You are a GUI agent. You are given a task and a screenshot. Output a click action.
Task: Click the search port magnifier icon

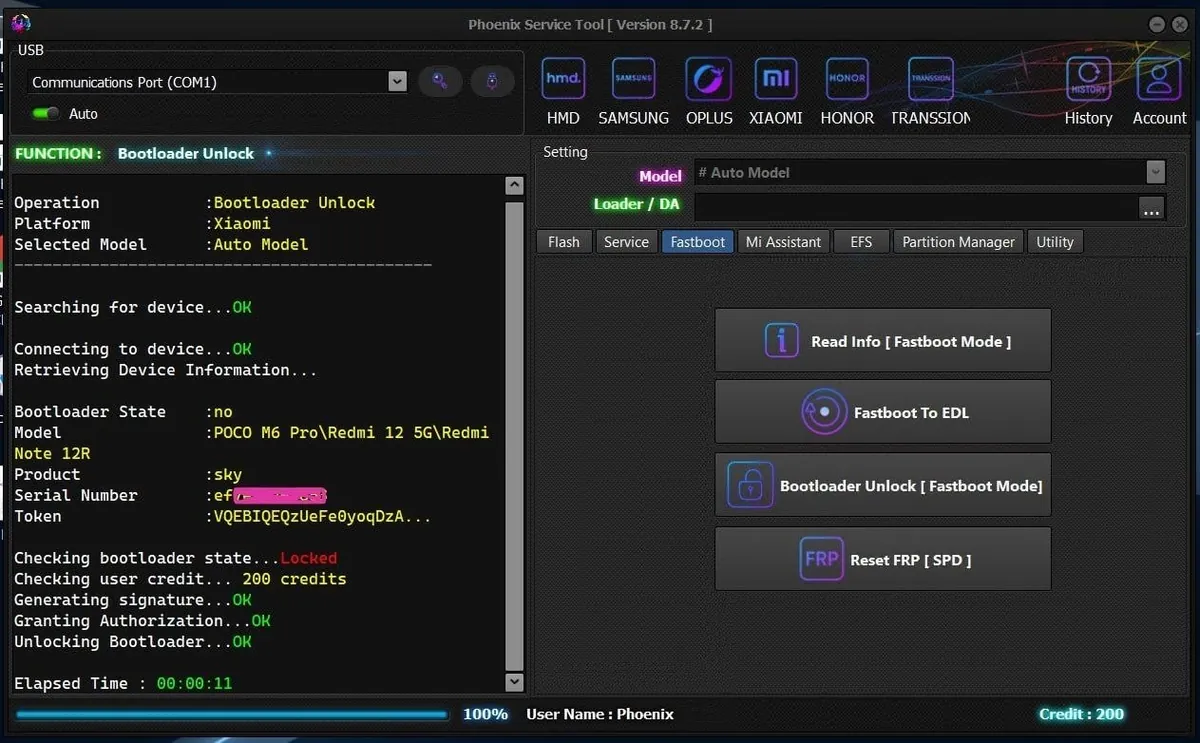440,82
